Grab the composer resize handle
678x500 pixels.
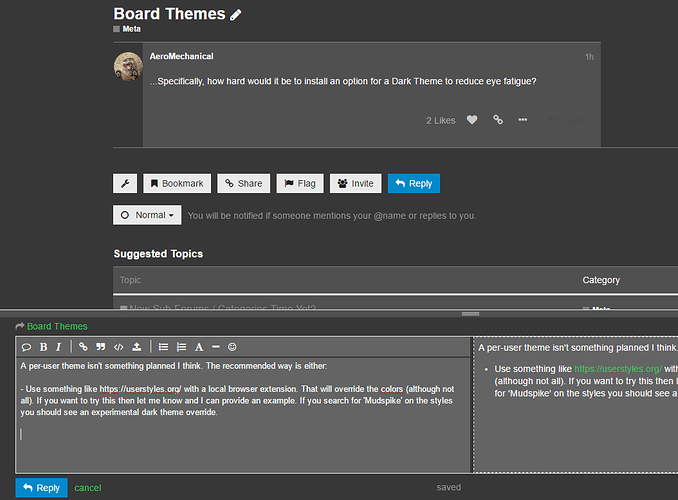tap(470, 314)
